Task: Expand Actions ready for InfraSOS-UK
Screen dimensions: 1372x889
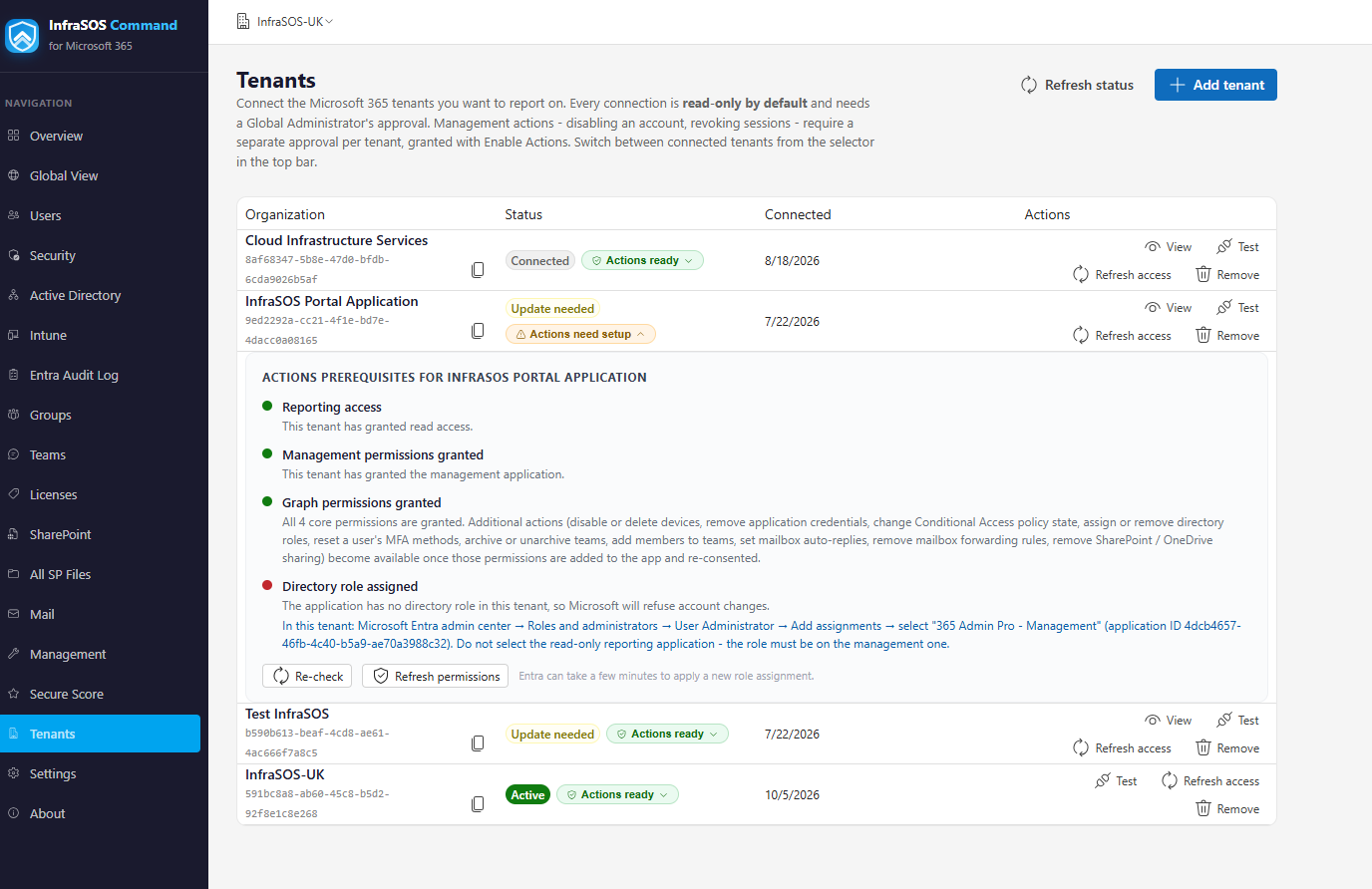Action: tap(617, 794)
